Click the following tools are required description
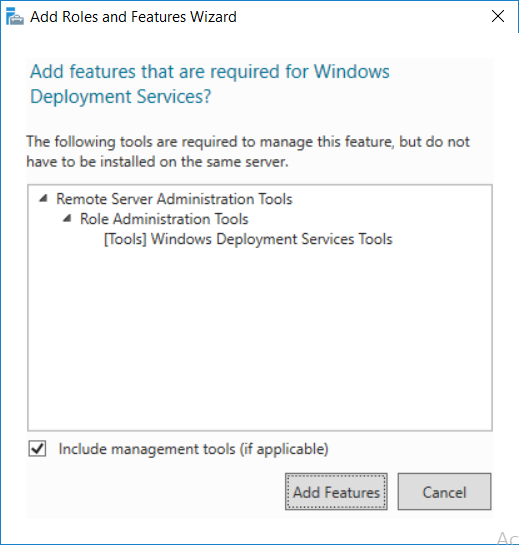519x545 pixels. [x=248, y=142]
